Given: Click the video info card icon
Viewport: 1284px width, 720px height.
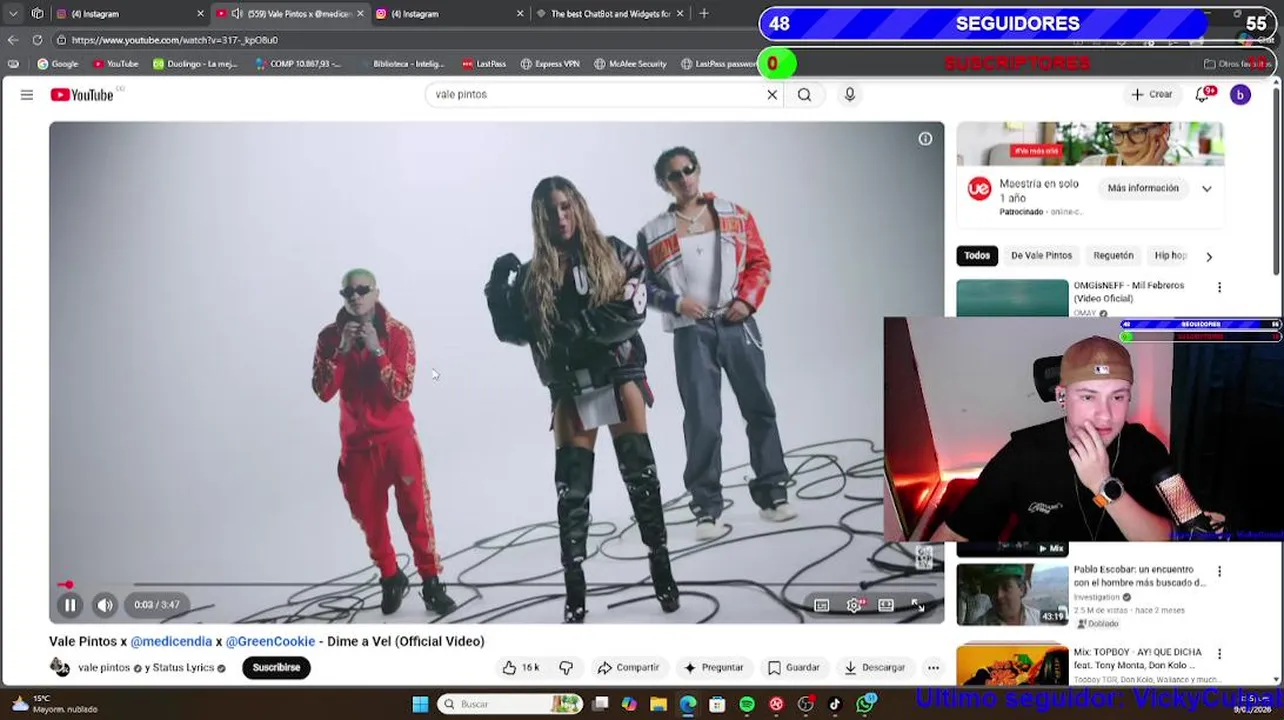Looking at the screenshot, I should coord(925,139).
